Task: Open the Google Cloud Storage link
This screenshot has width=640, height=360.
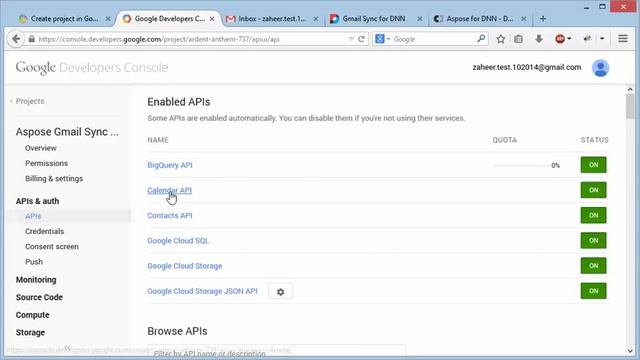Action: 185,266
